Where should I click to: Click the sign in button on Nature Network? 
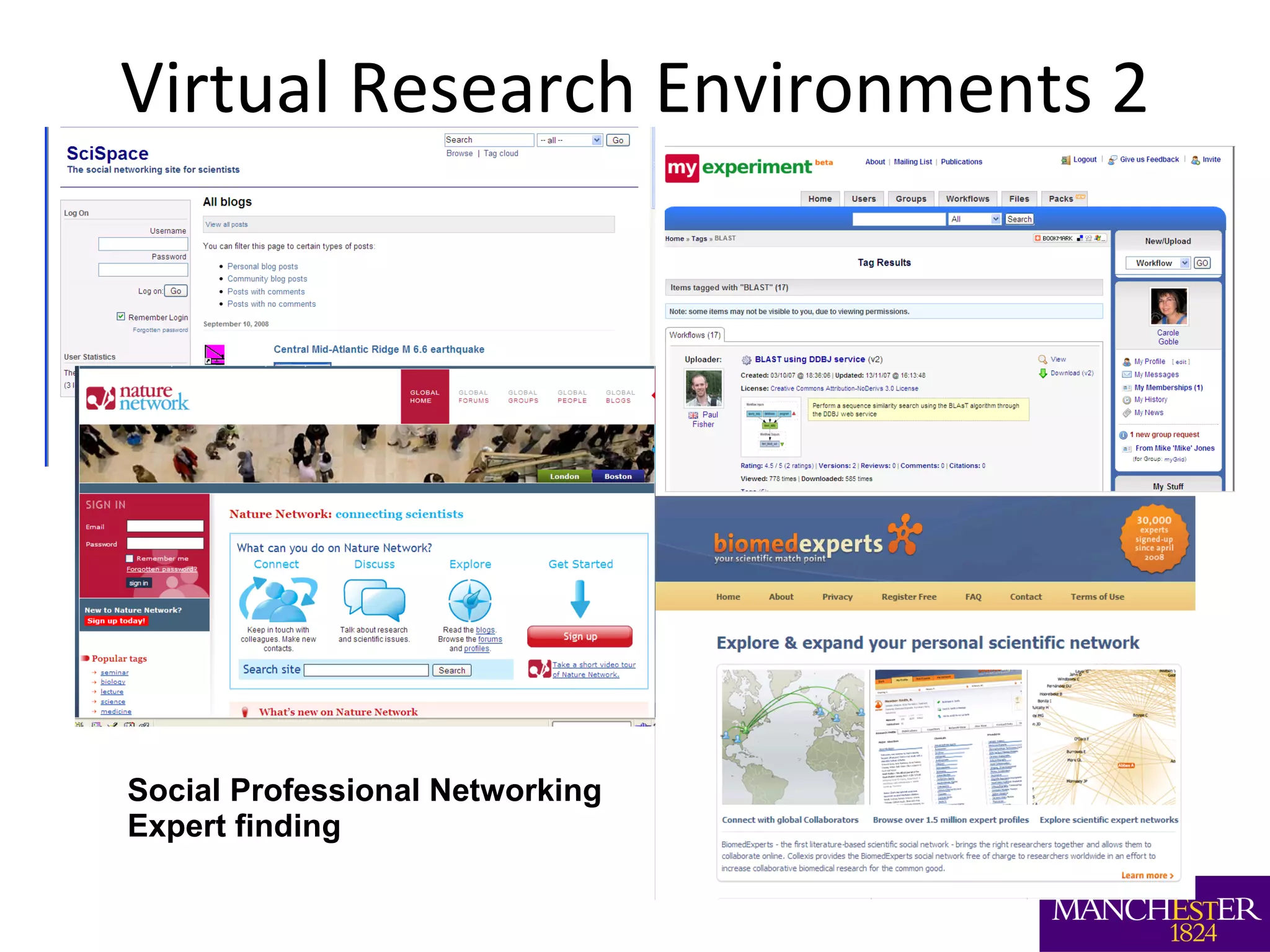pyautogui.click(x=138, y=583)
